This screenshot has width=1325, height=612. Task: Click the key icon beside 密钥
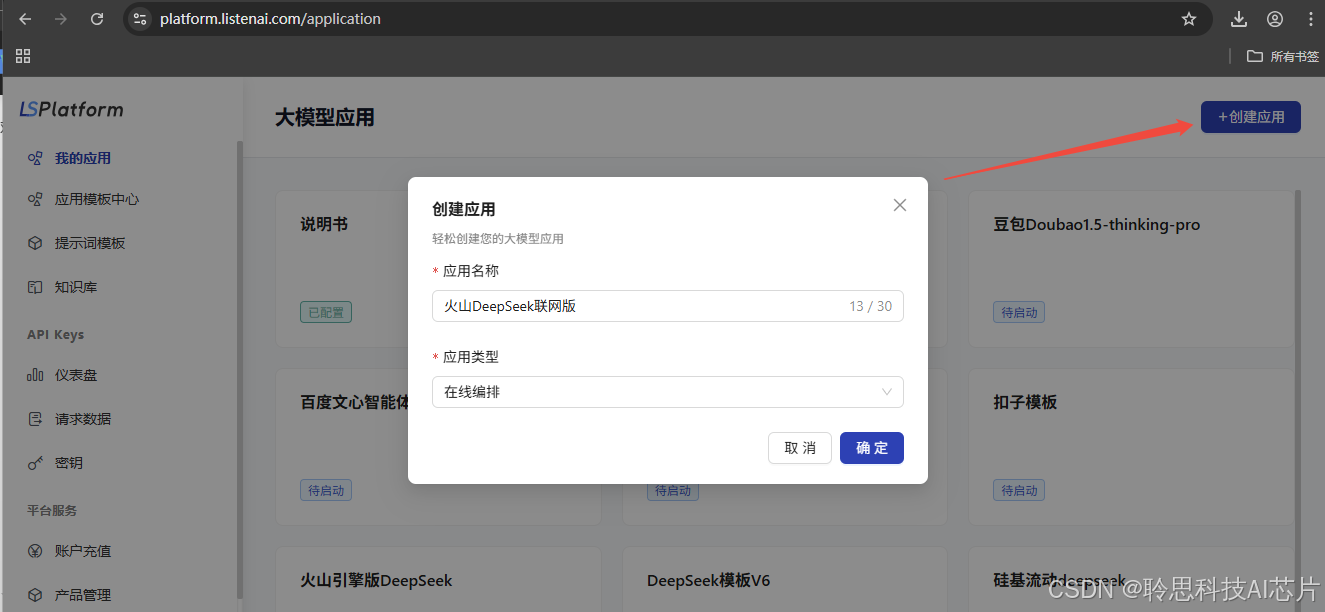[x=35, y=463]
